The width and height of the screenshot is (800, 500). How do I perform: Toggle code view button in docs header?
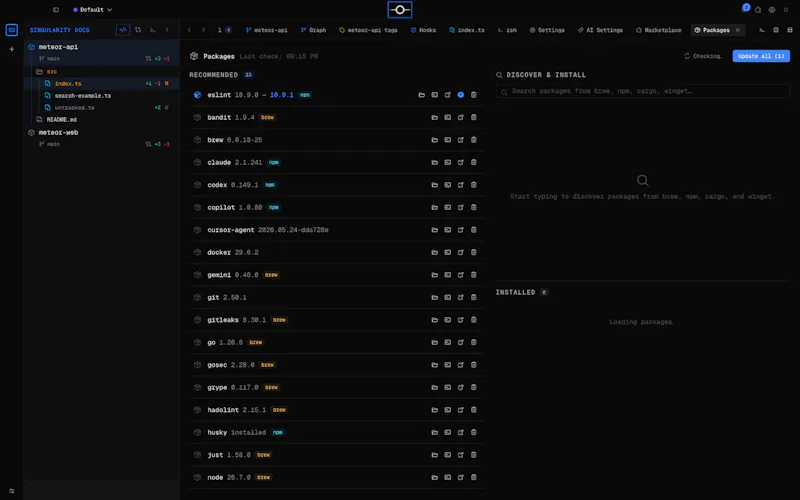pyautogui.click(x=123, y=30)
